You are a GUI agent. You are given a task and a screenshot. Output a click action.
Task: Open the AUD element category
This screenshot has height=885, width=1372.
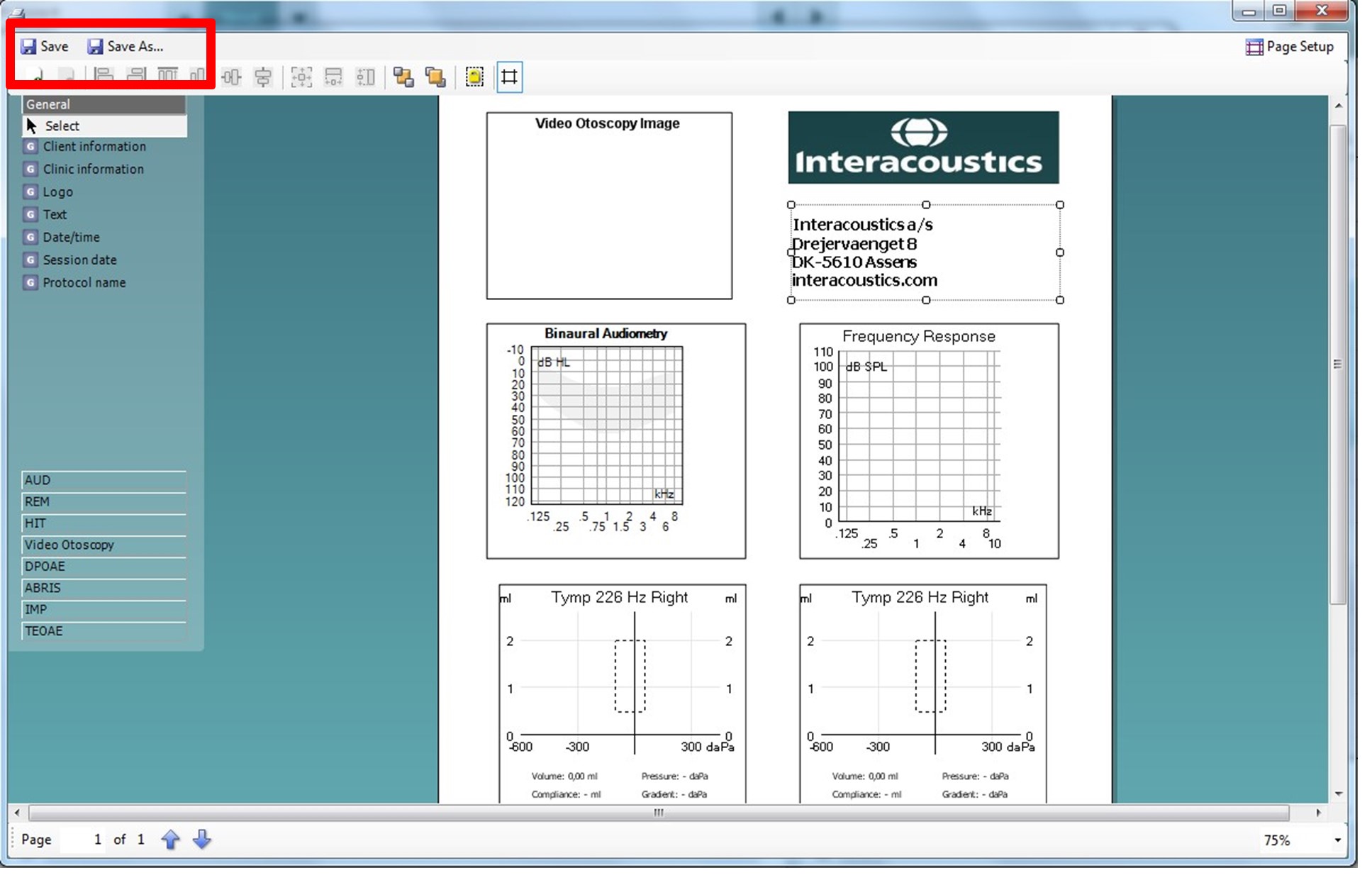click(x=104, y=480)
